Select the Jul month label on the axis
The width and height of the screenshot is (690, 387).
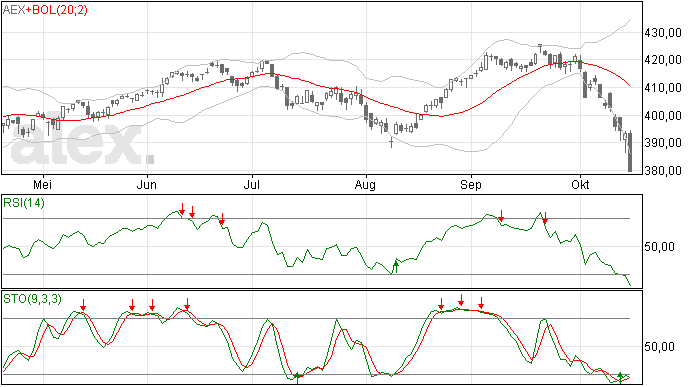(x=252, y=184)
